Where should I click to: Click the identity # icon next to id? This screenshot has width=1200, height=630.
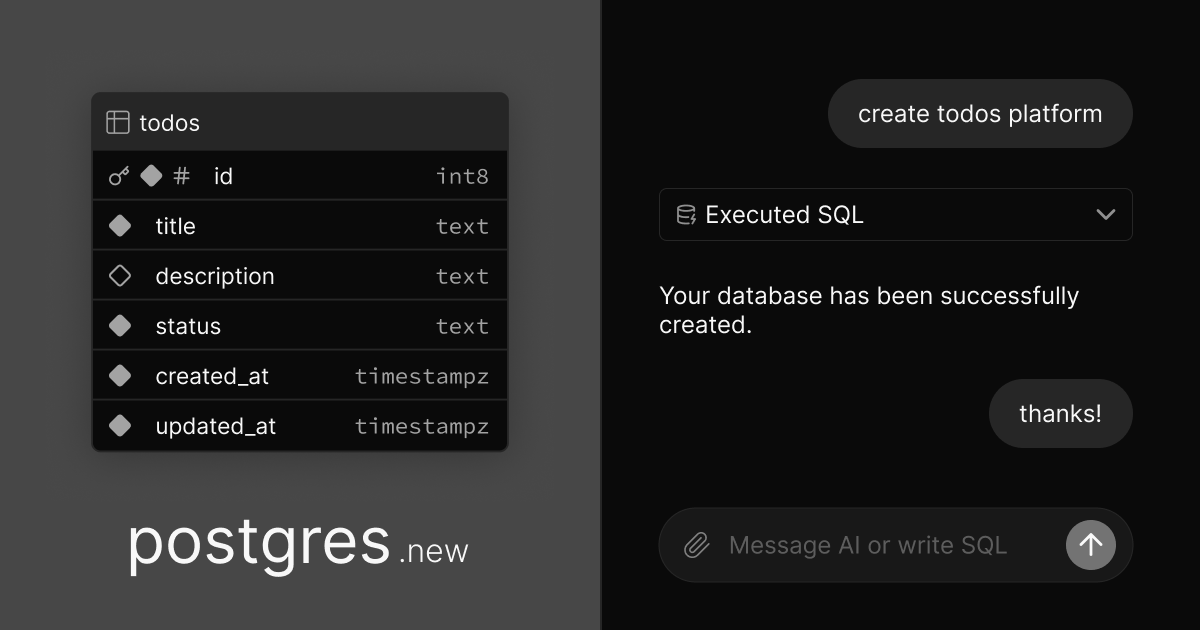tap(181, 175)
